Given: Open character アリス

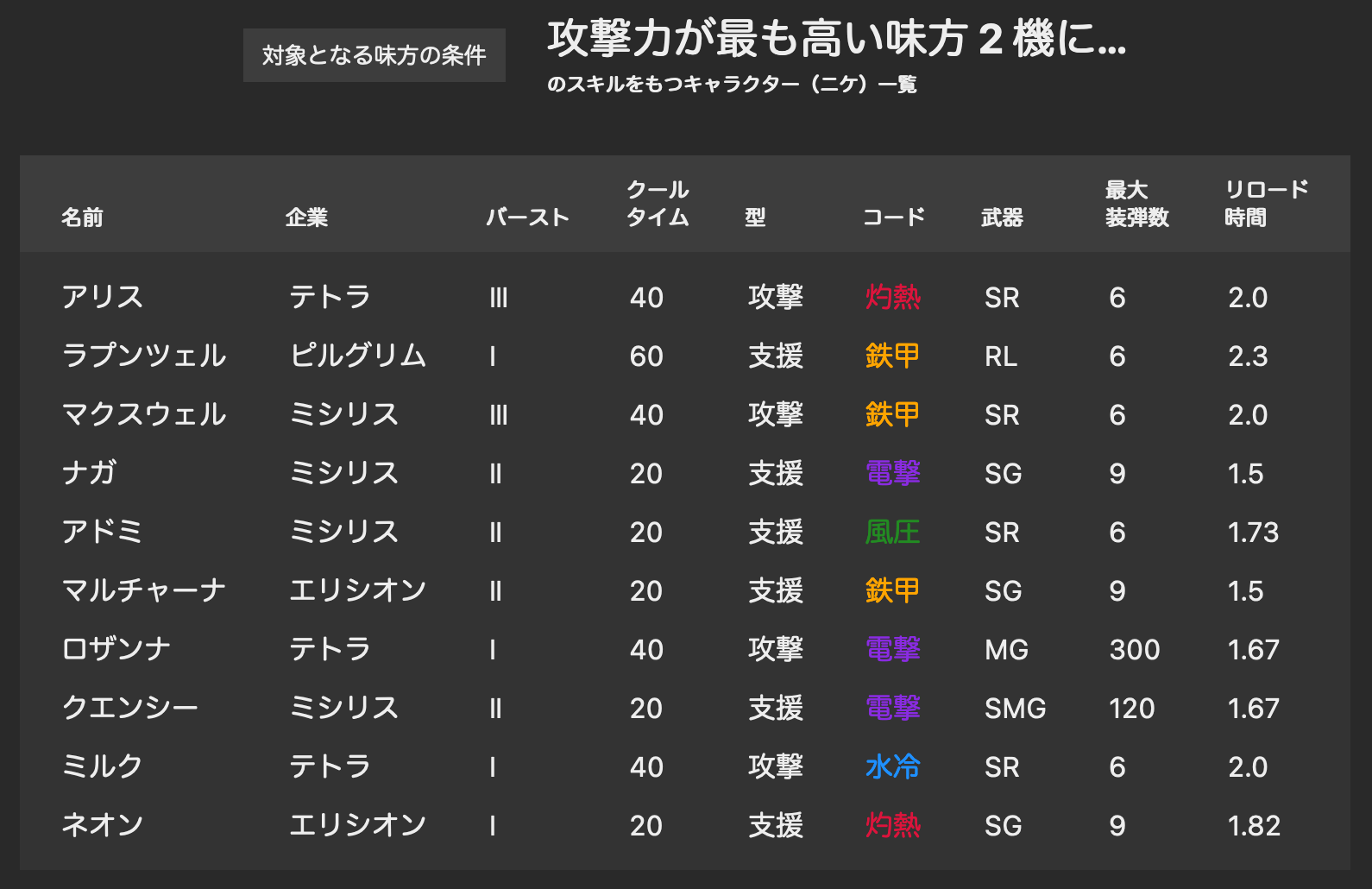Looking at the screenshot, I should point(102,297).
